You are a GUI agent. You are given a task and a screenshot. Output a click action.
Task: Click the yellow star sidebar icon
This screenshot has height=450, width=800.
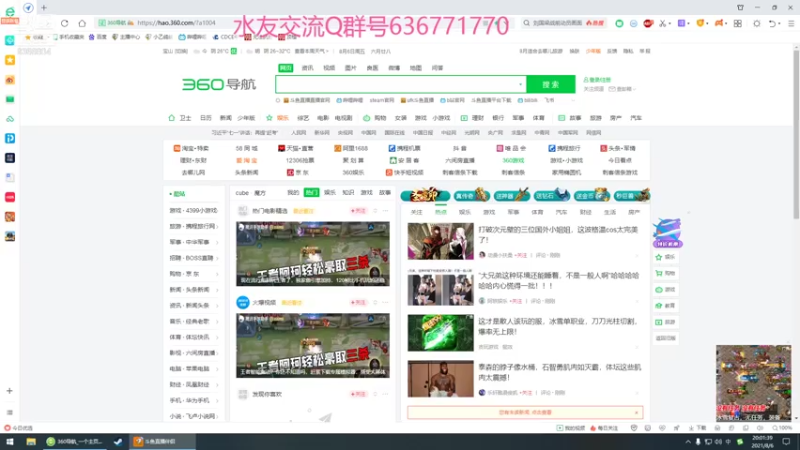coord(10,60)
